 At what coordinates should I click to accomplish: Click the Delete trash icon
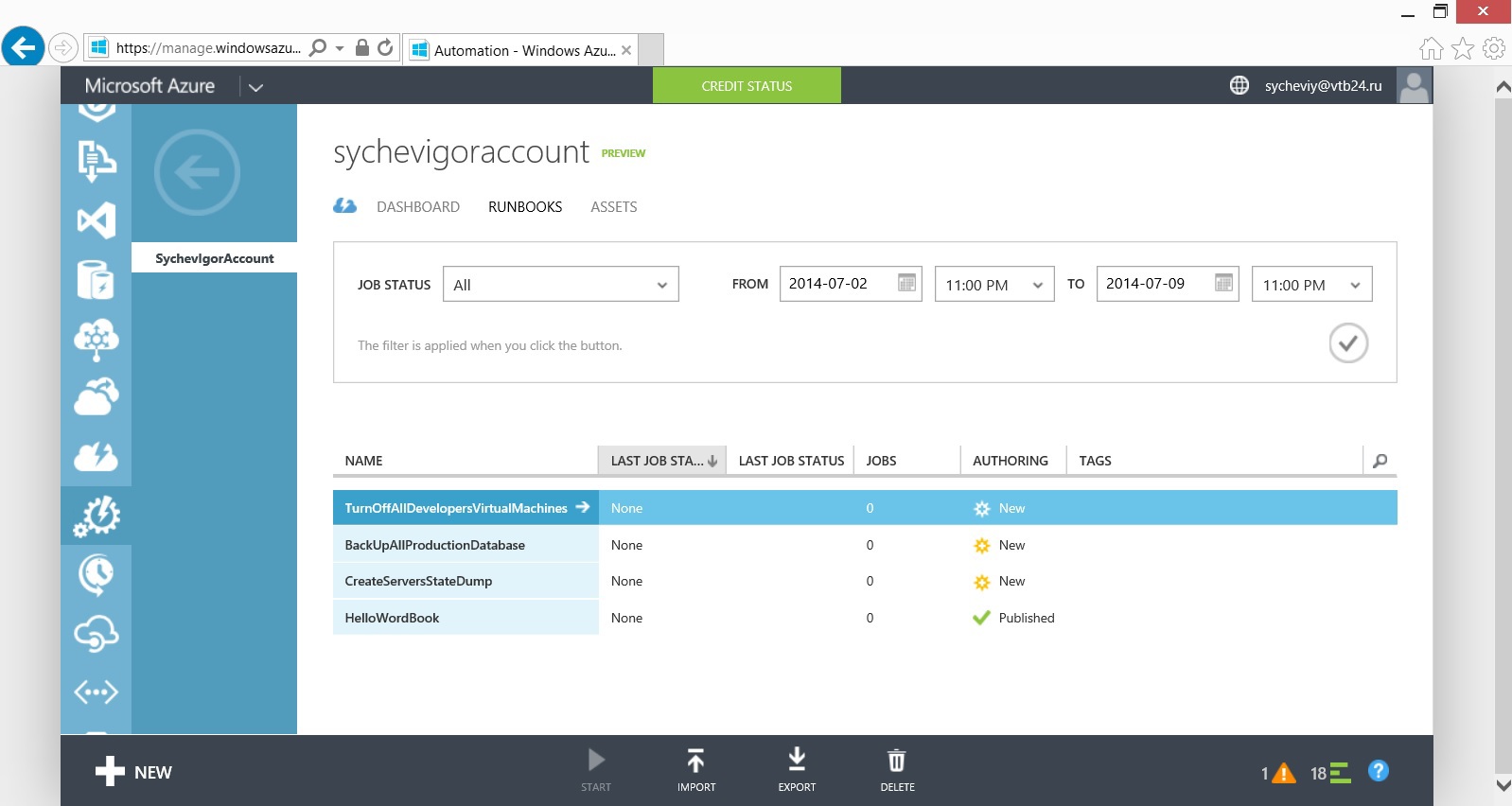point(896,761)
